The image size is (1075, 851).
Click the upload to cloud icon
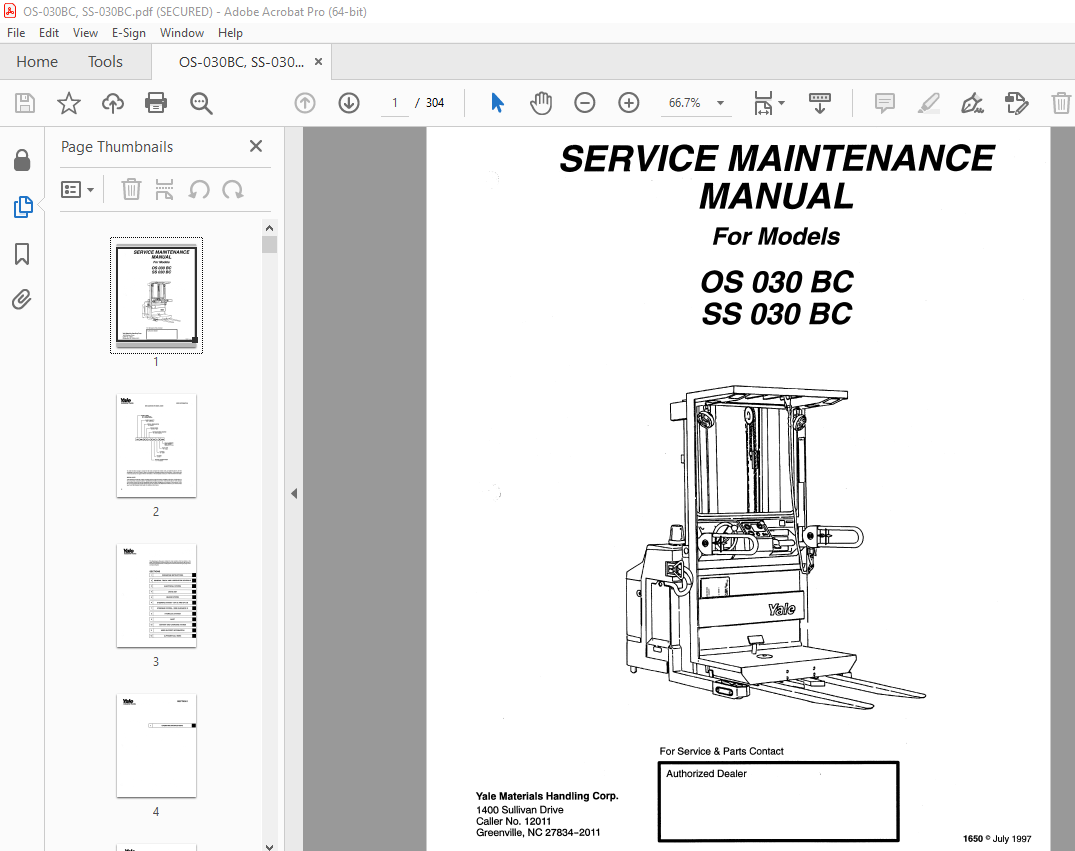[113, 104]
